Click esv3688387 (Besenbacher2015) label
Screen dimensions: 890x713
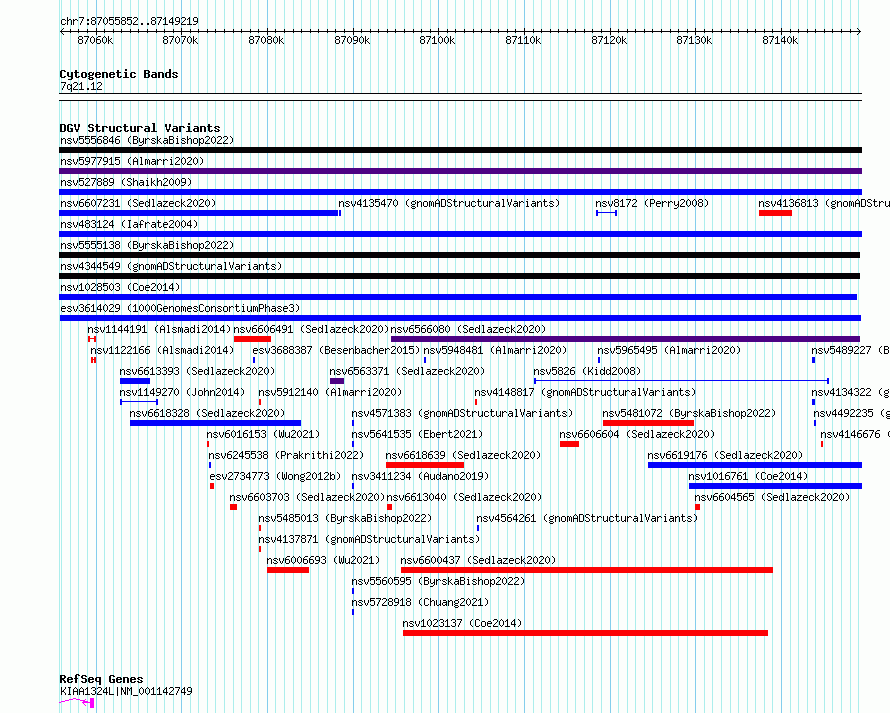click(x=336, y=350)
